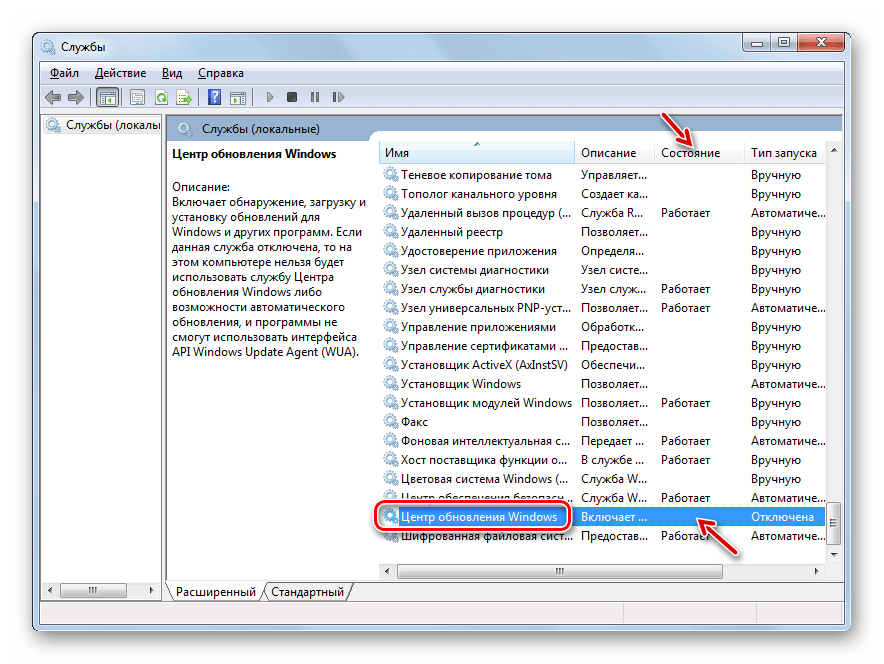Click the blue Help toolbar icon
Viewport: 884px width, 664px height.
pyautogui.click(x=214, y=97)
